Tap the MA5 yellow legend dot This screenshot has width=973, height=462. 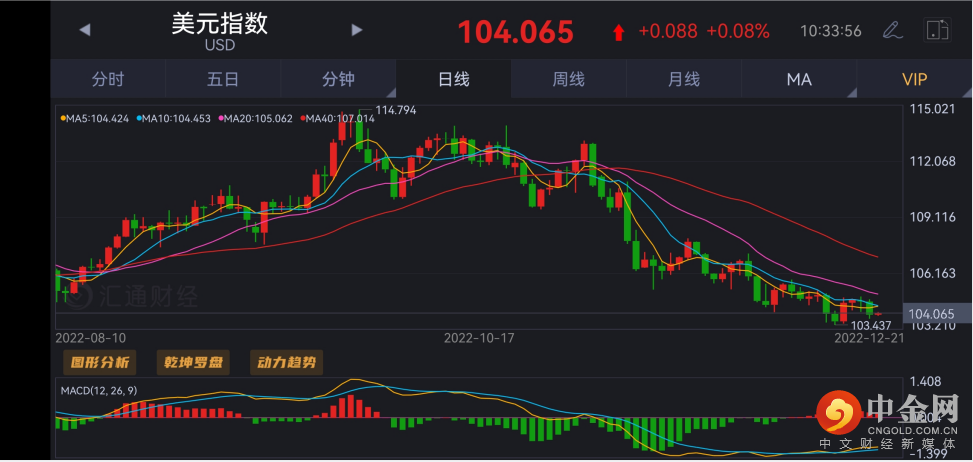pyautogui.click(x=62, y=119)
